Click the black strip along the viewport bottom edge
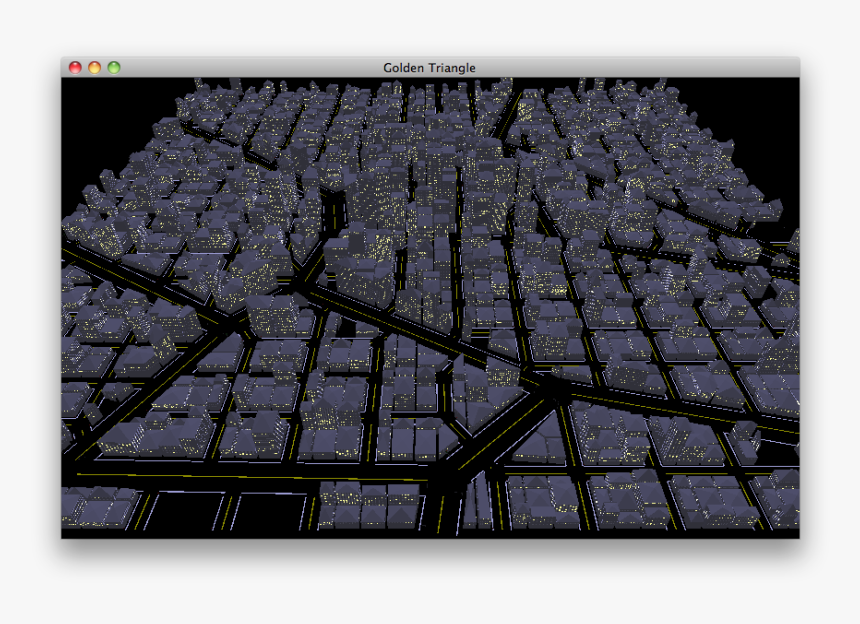860x624 pixels. coord(430,533)
